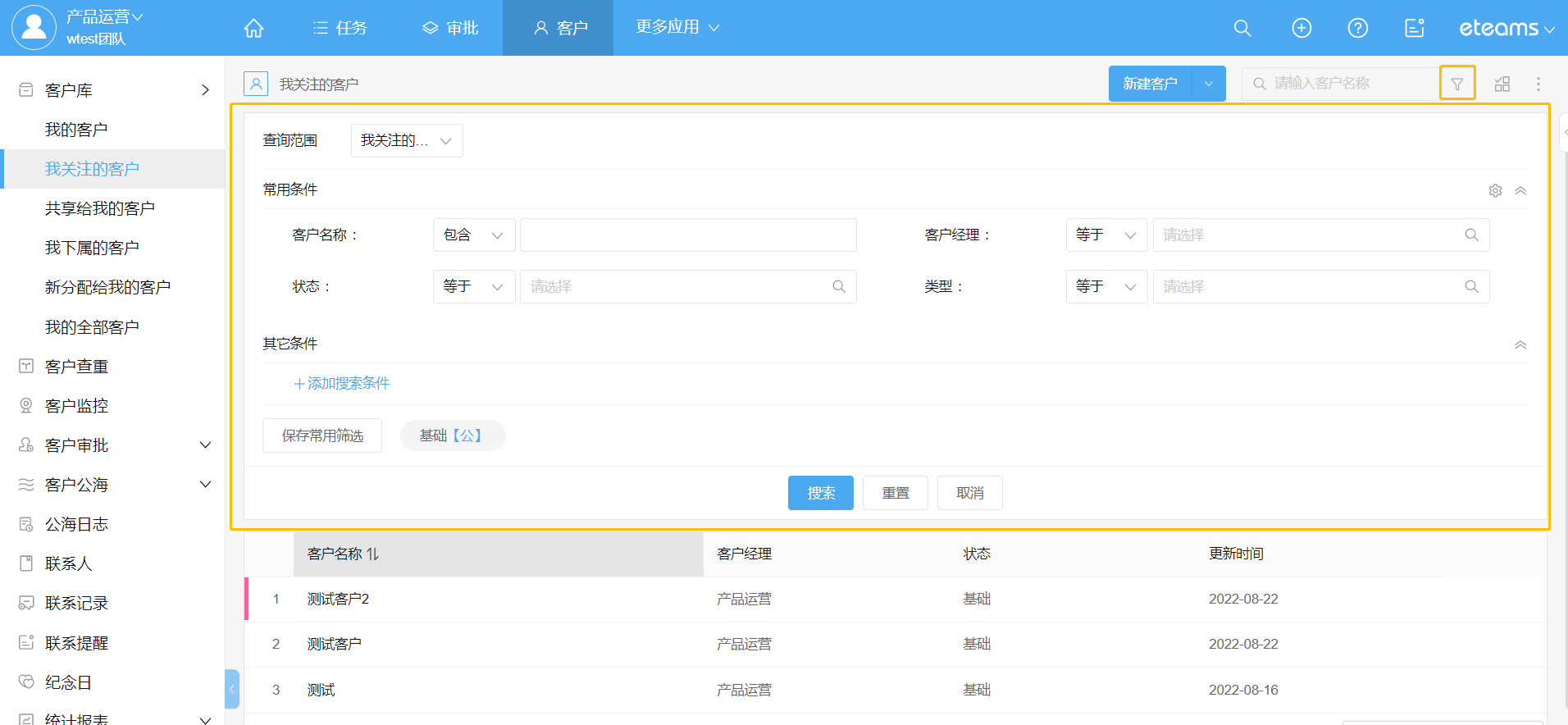Select 我的客户 in the sidebar
Viewport: 1568px width, 725px height.
coord(76,130)
